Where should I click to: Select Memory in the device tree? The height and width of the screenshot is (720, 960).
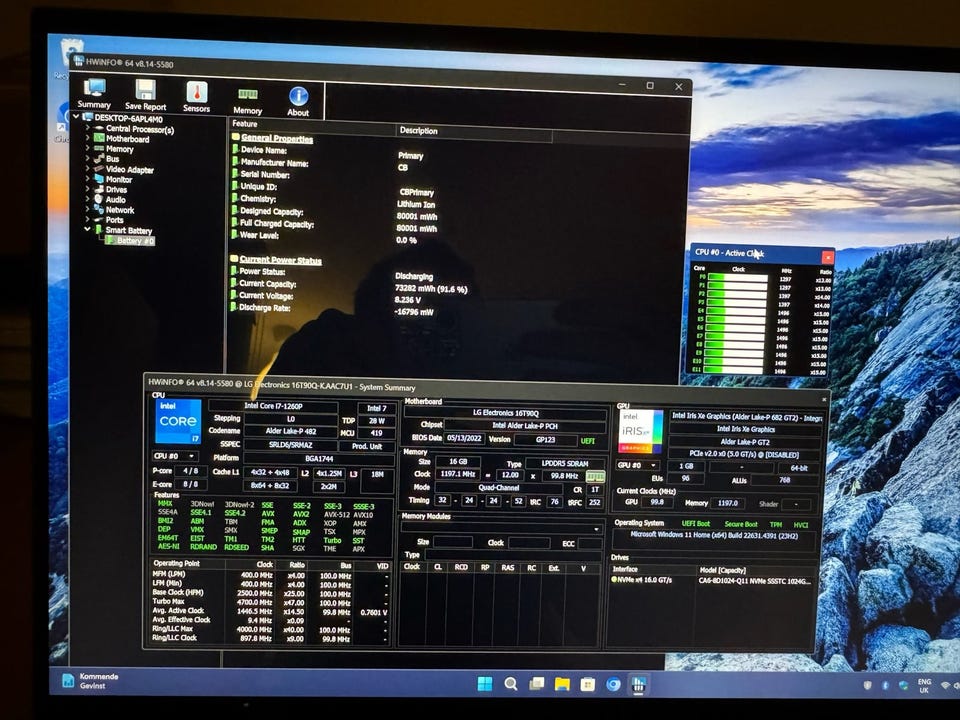coord(119,149)
